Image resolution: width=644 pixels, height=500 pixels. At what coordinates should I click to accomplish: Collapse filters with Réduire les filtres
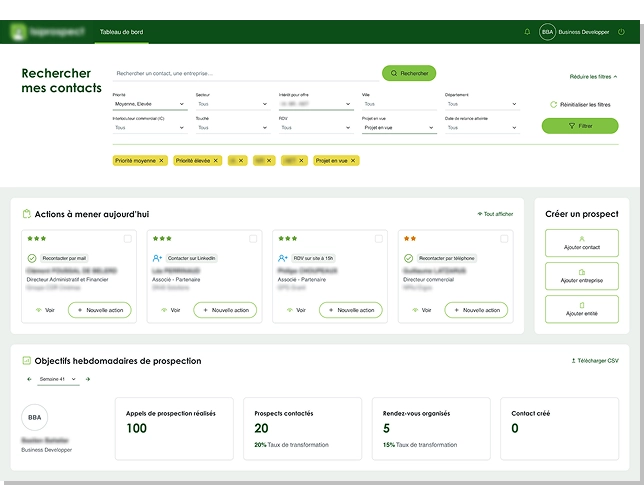click(593, 76)
